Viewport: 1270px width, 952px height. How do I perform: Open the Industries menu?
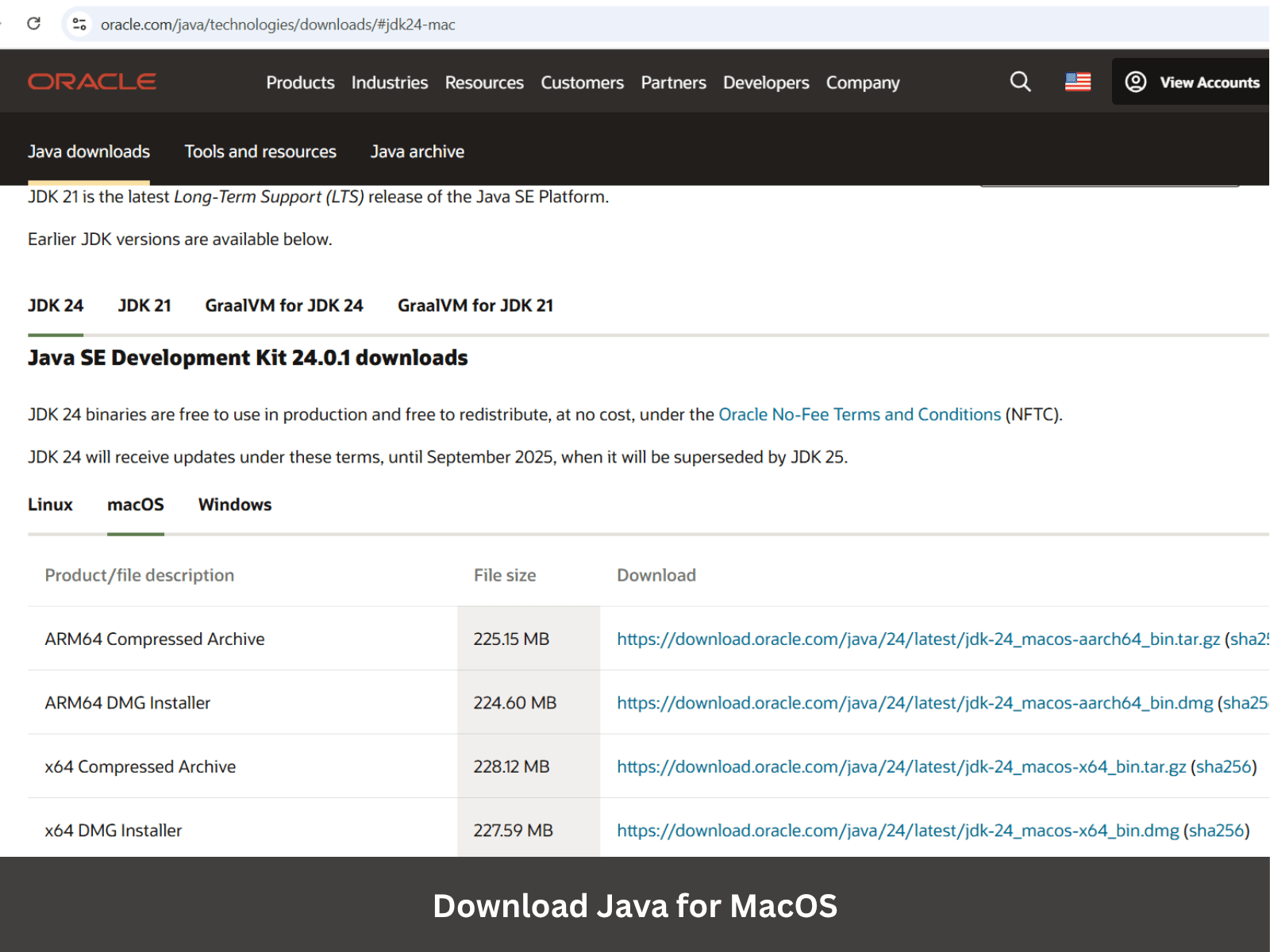(389, 83)
